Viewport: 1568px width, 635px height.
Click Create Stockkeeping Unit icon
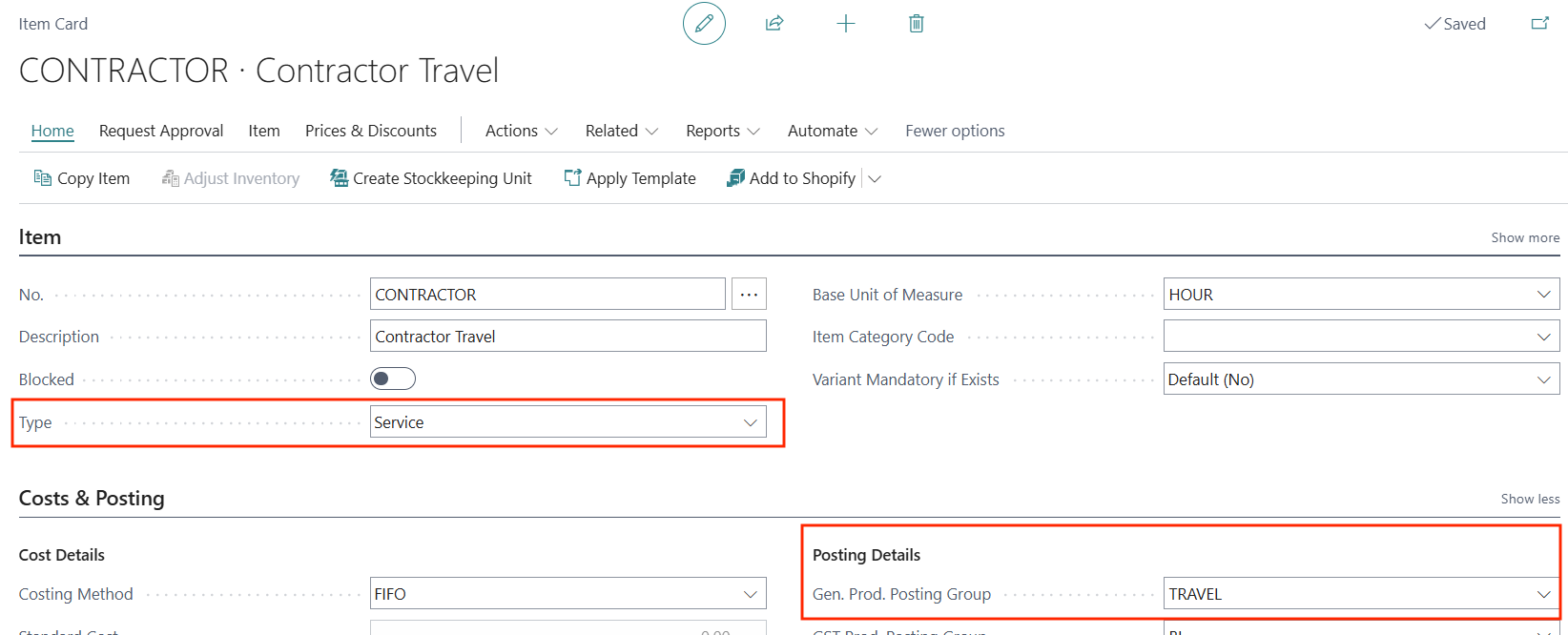pos(339,178)
